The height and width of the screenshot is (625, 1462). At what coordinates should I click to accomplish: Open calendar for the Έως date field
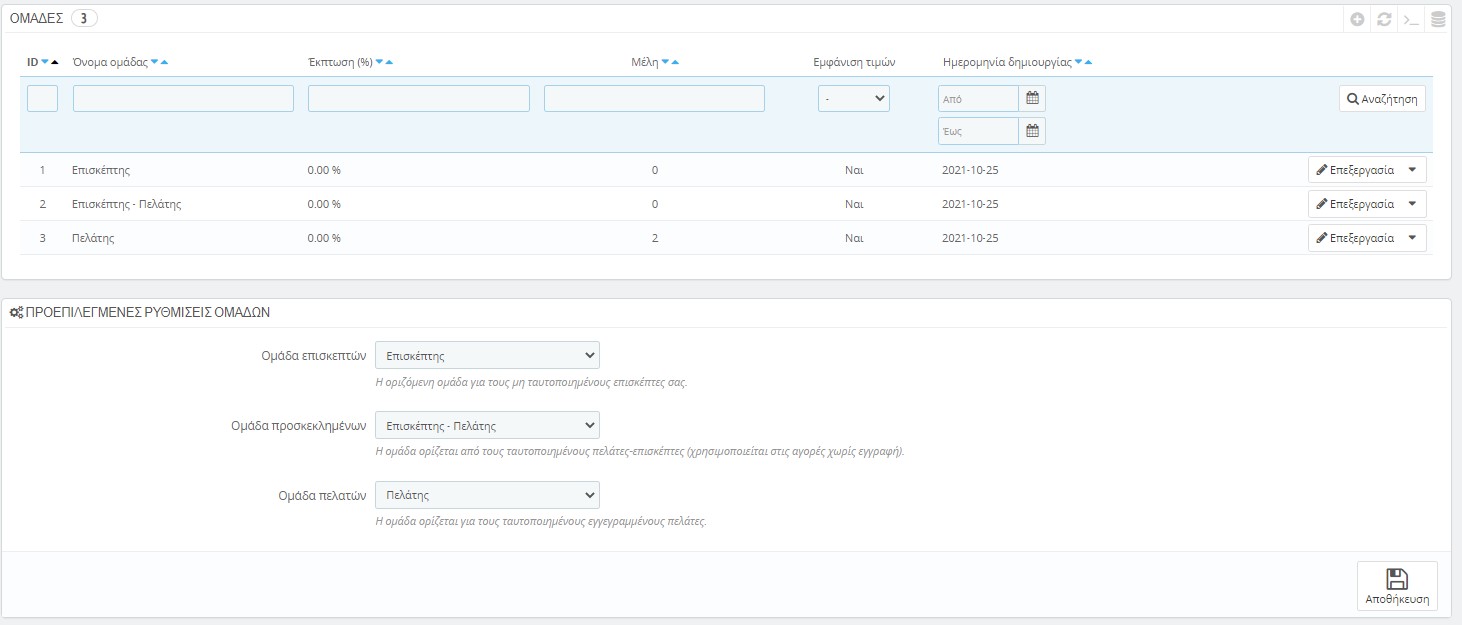pos(1032,131)
